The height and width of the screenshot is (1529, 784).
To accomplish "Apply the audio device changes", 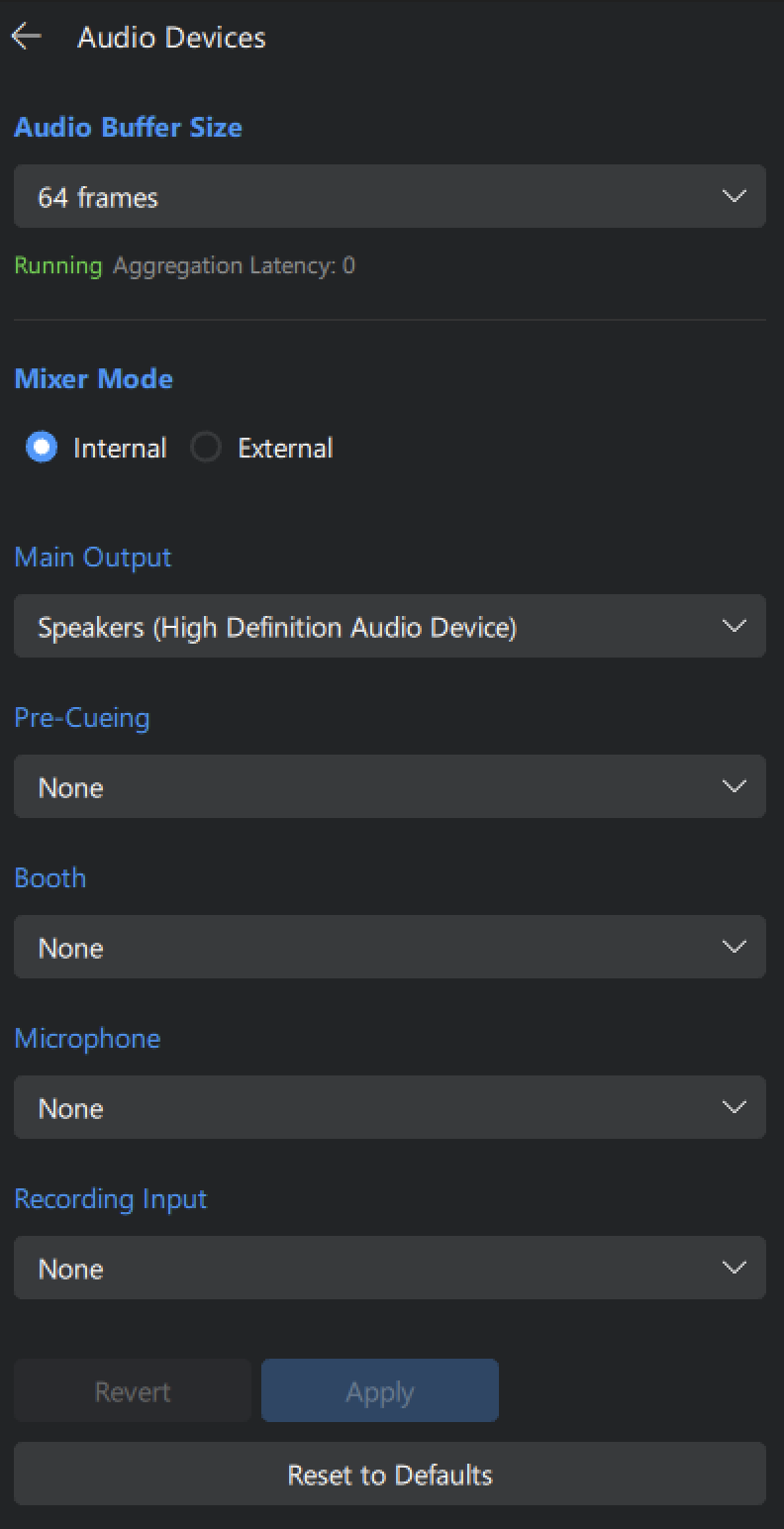I will coord(379,1390).
